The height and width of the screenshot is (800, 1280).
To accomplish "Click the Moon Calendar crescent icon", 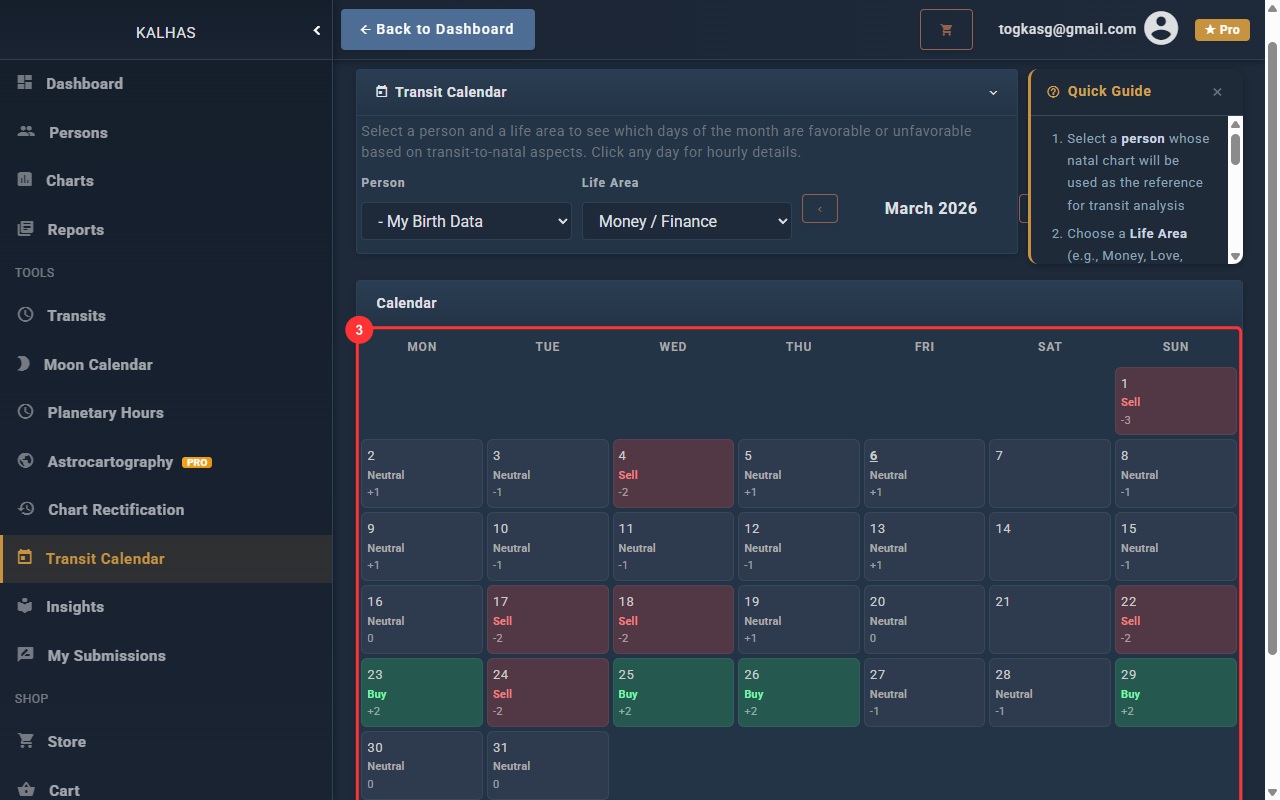I will coord(24,364).
